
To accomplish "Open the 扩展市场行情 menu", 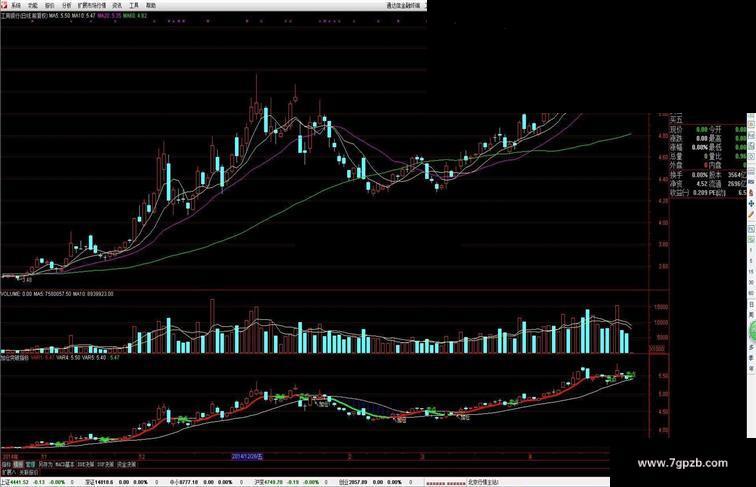I will click(92, 6).
